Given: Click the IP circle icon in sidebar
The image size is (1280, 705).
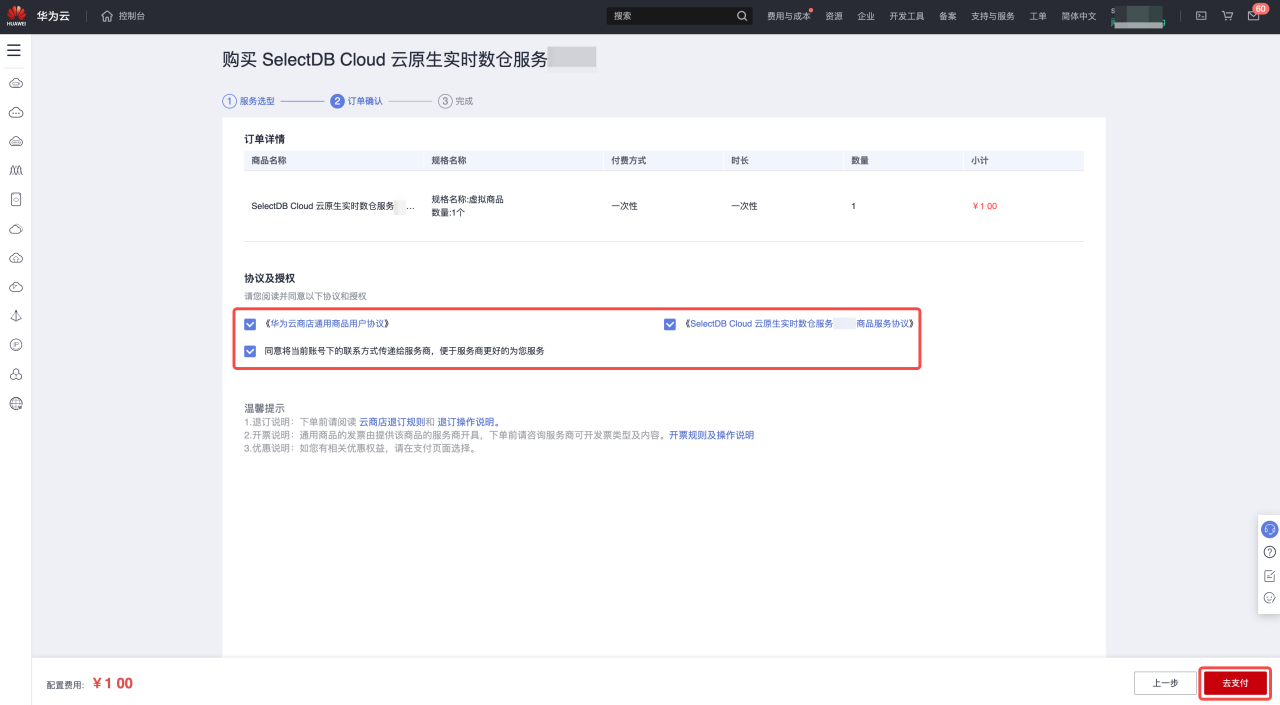Looking at the screenshot, I should tap(16, 345).
